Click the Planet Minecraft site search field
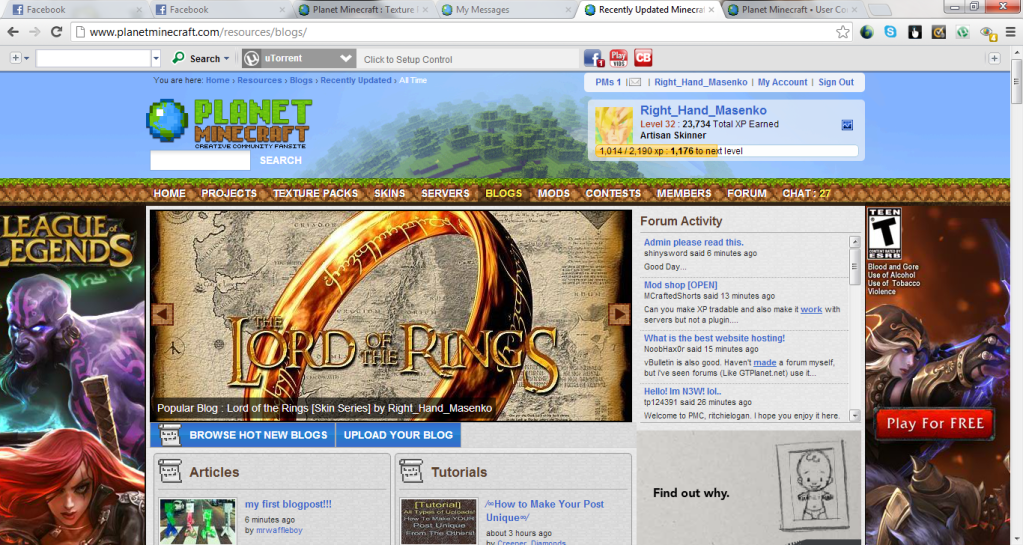 [200, 160]
